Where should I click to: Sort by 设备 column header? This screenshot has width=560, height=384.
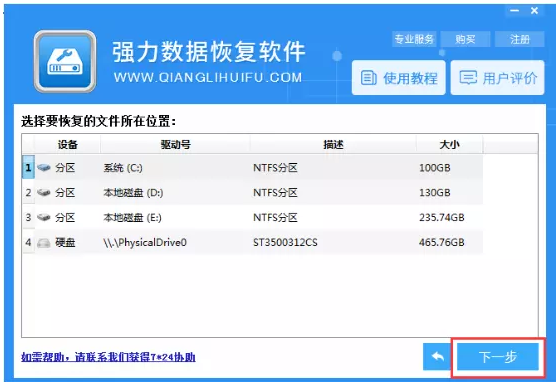pos(68,144)
